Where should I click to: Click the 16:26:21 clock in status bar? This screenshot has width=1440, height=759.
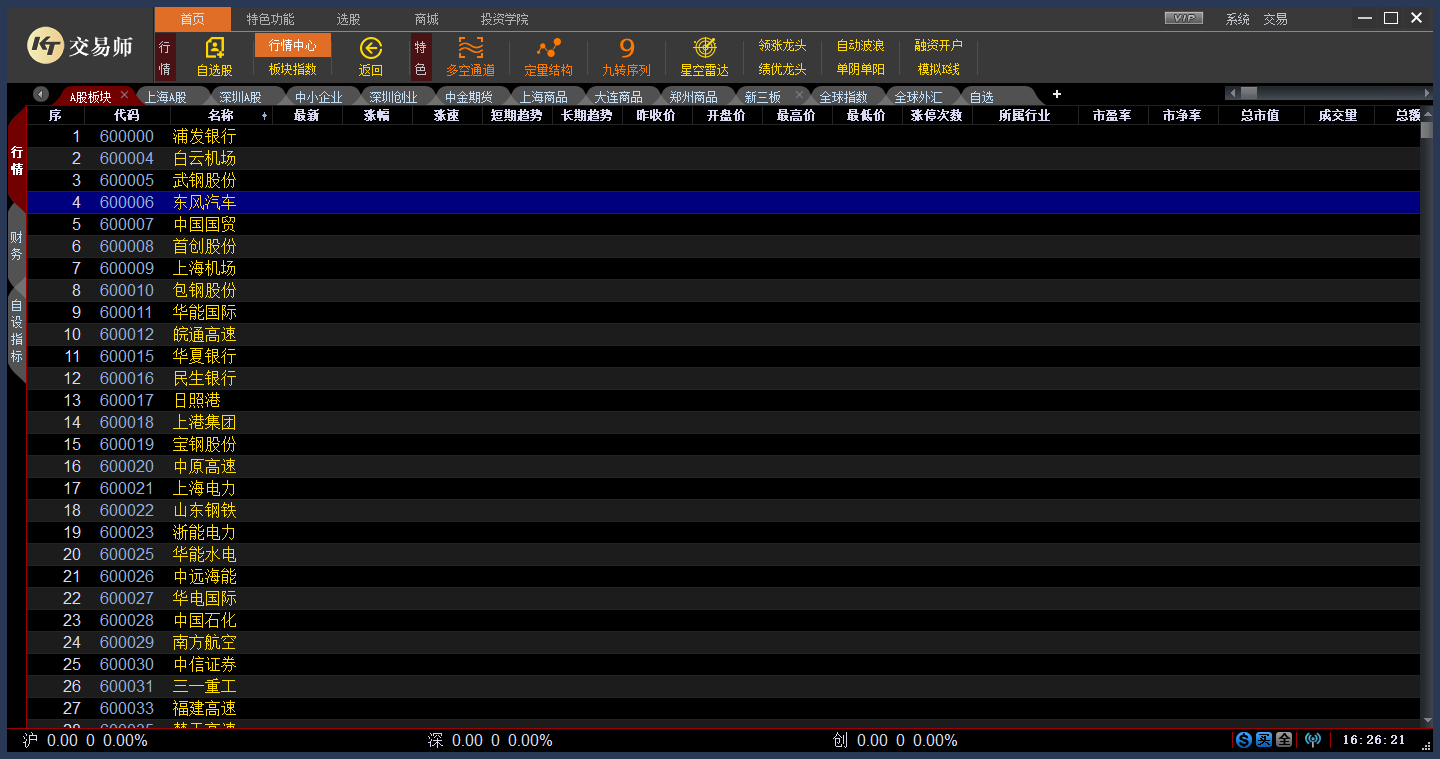tap(1374, 740)
